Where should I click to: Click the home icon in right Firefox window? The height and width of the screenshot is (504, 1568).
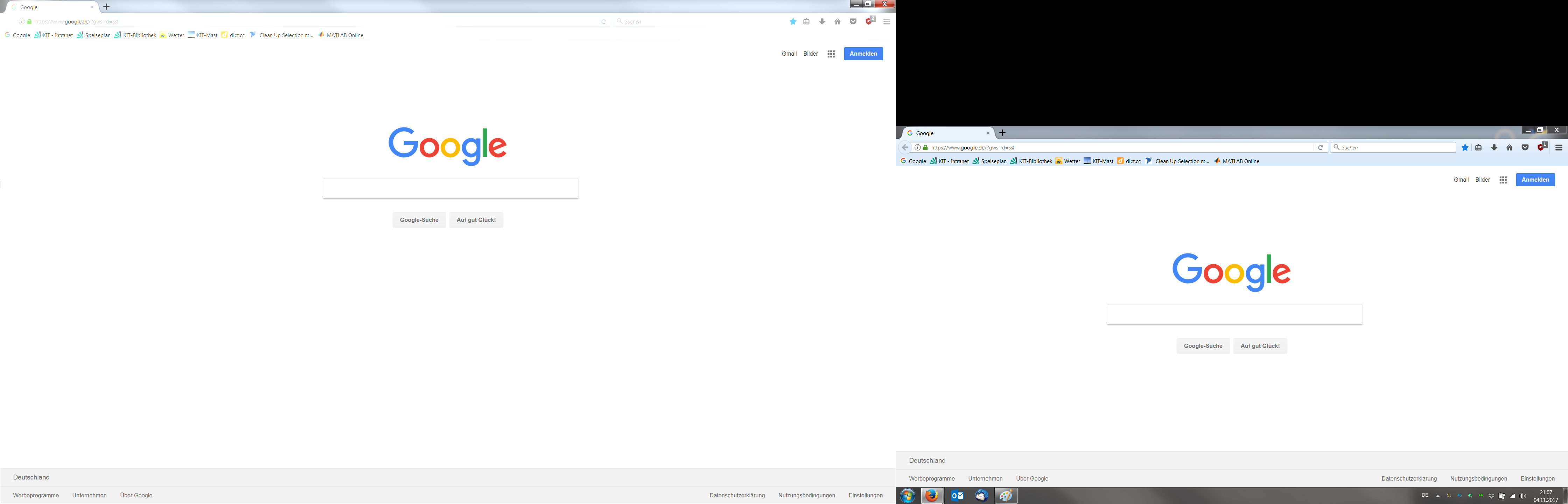(1509, 147)
